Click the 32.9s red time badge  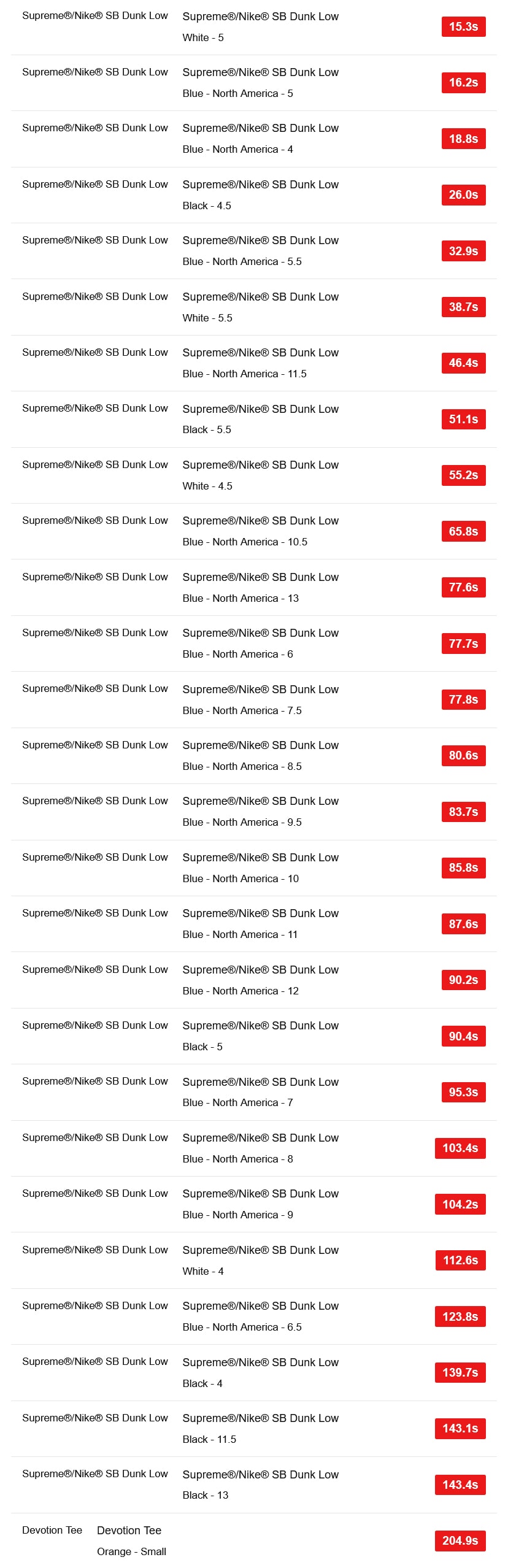[x=463, y=251]
